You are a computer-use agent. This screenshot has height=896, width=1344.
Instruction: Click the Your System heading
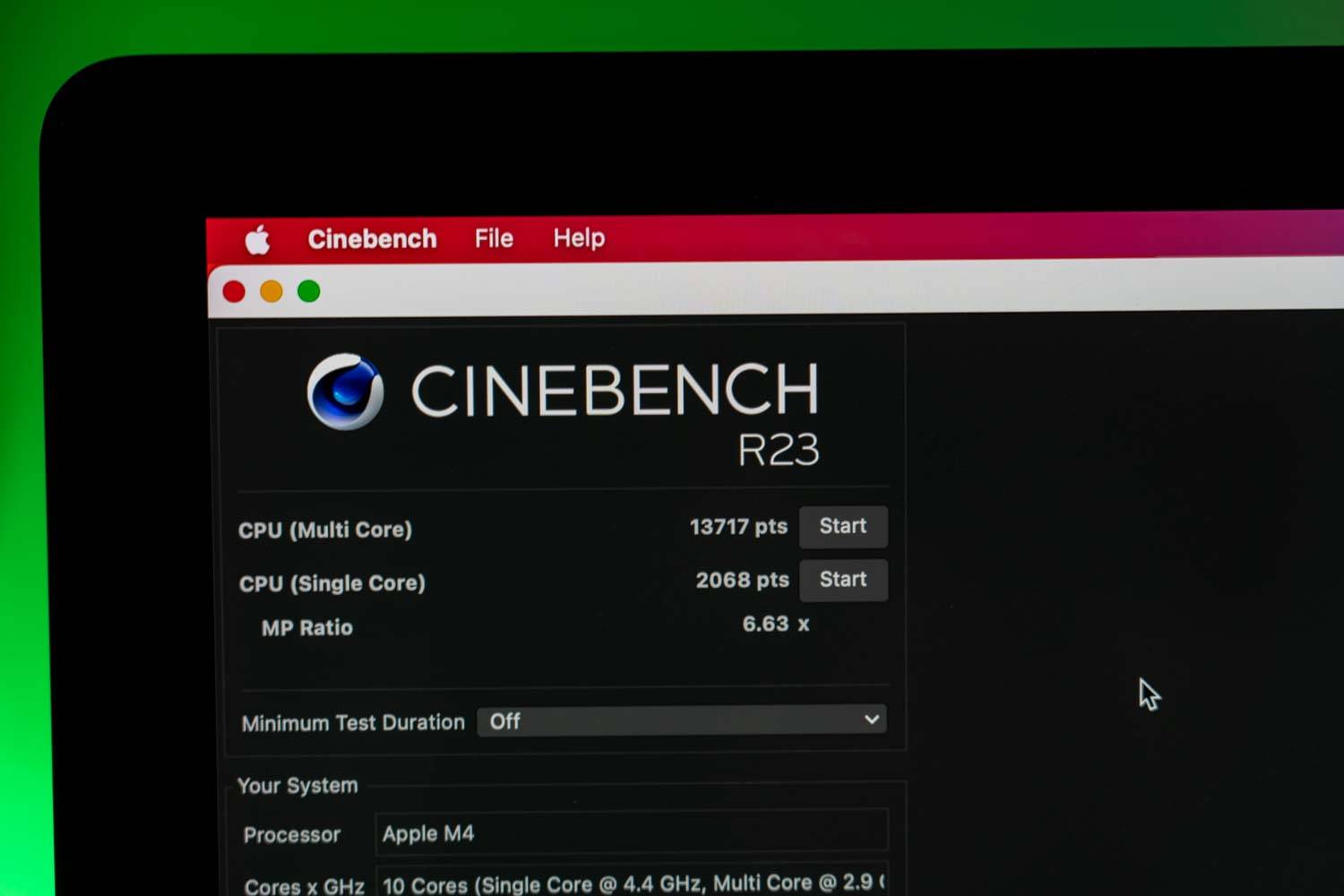click(x=297, y=786)
